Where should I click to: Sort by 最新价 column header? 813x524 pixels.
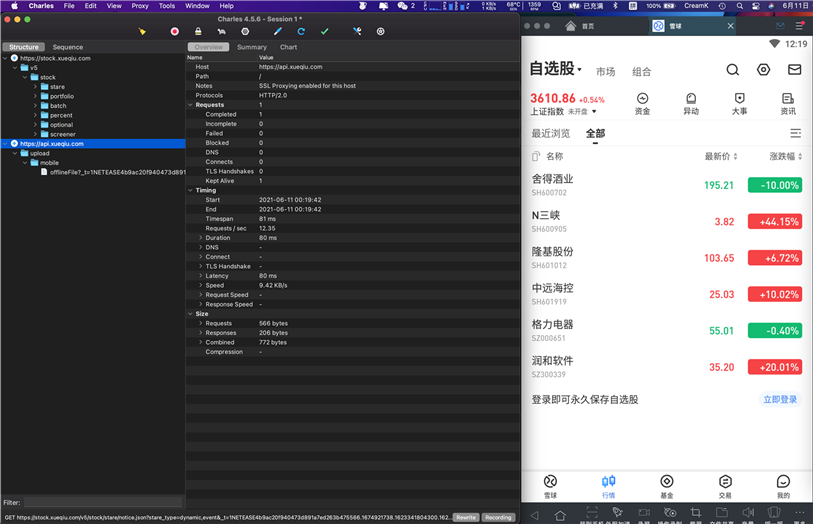(x=721, y=157)
